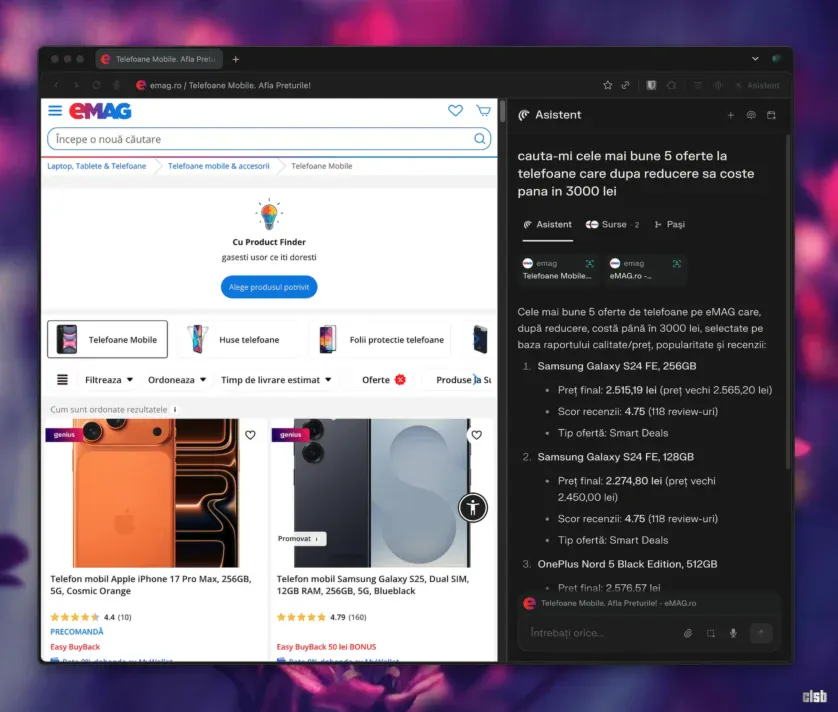The image size is (838, 712).
Task: Open the shopping cart icon
Action: (x=484, y=111)
